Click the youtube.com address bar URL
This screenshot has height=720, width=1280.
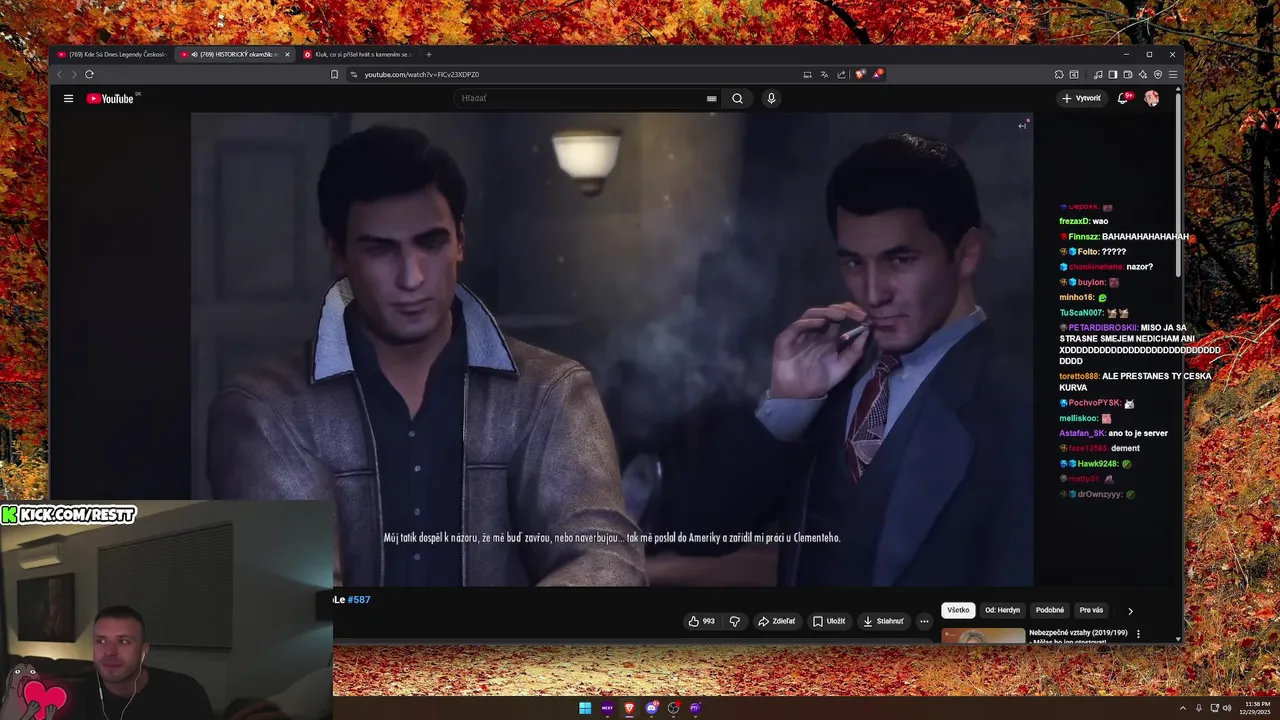coord(421,74)
